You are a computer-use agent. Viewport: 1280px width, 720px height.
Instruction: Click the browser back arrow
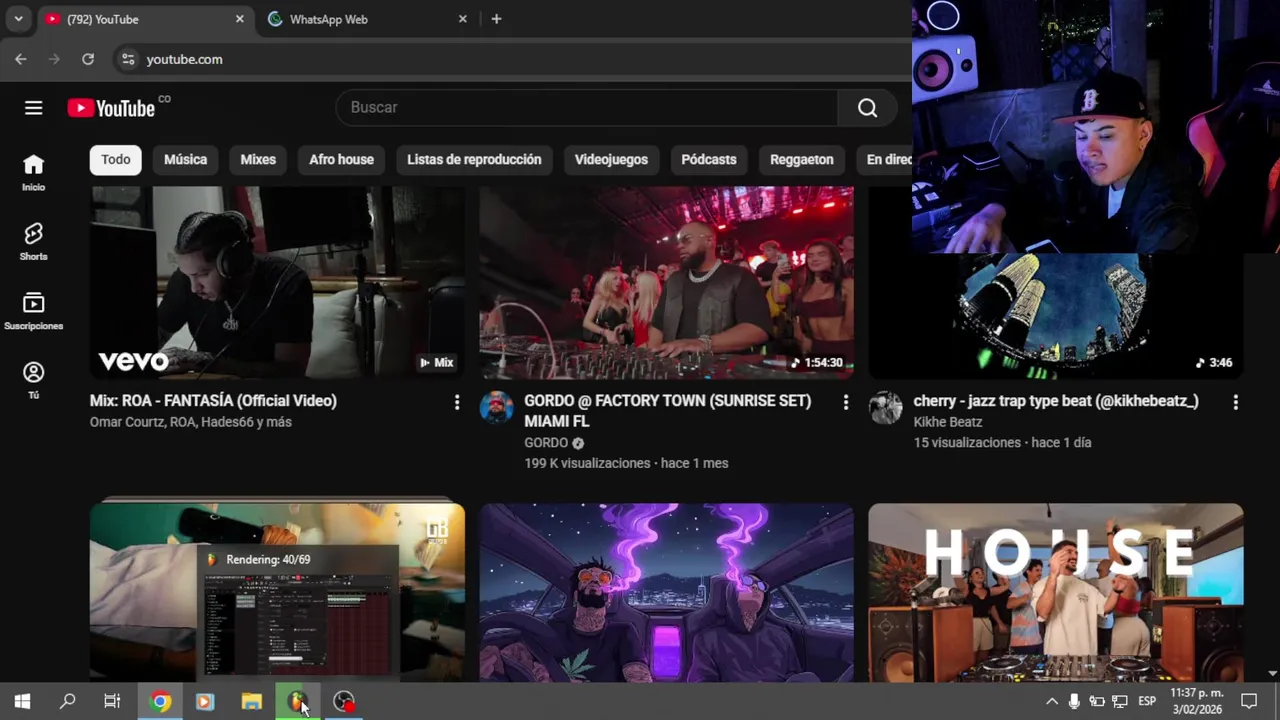click(x=21, y=59)
